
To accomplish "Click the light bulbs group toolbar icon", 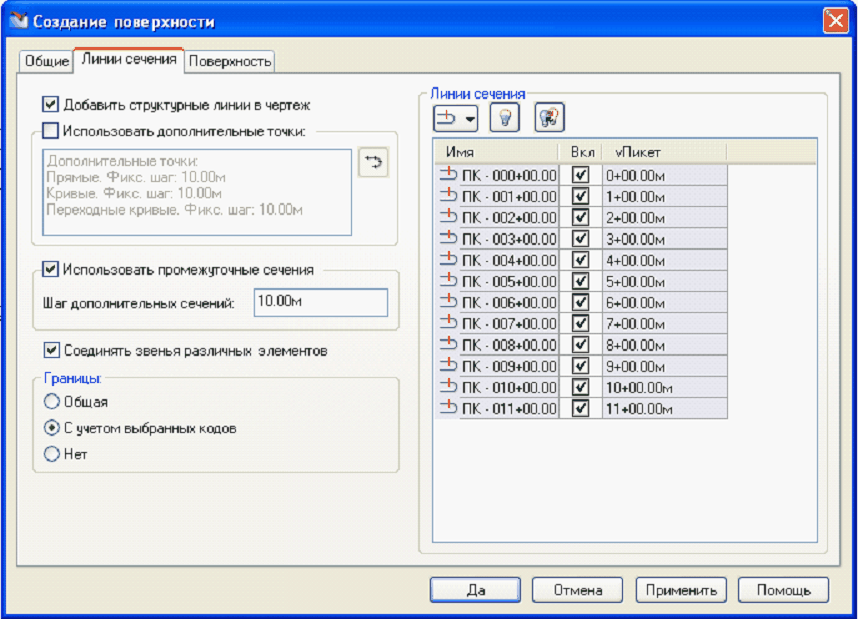I will pyautogui.click(x=550, y=118).
